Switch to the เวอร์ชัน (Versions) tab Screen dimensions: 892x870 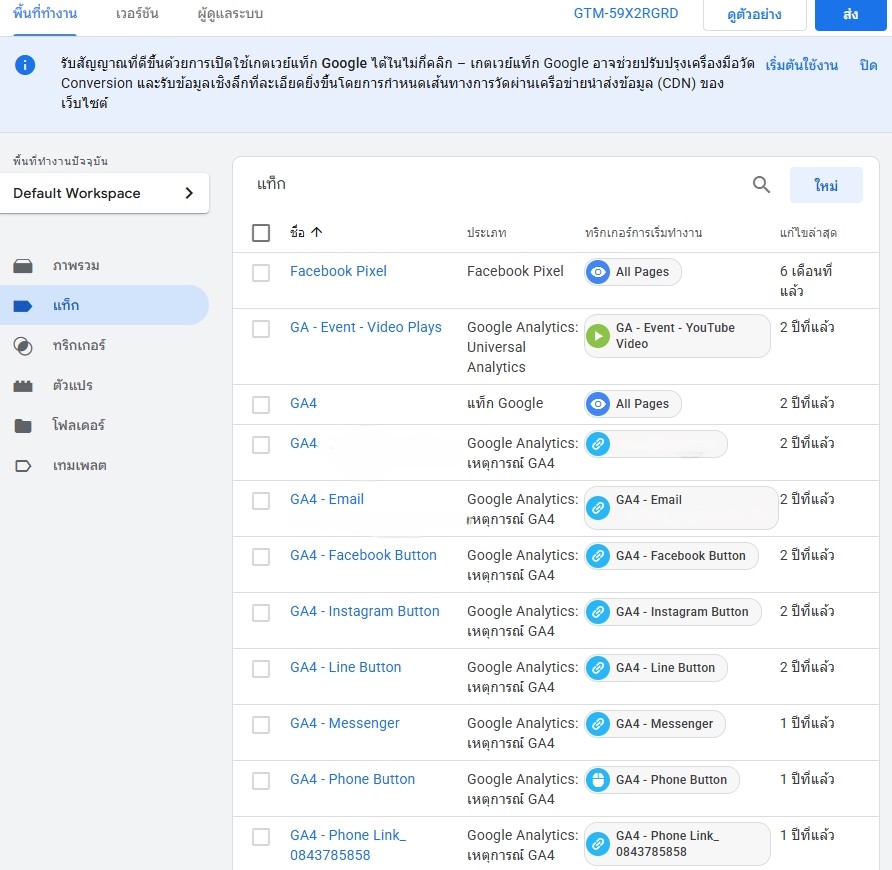(137, 14)
